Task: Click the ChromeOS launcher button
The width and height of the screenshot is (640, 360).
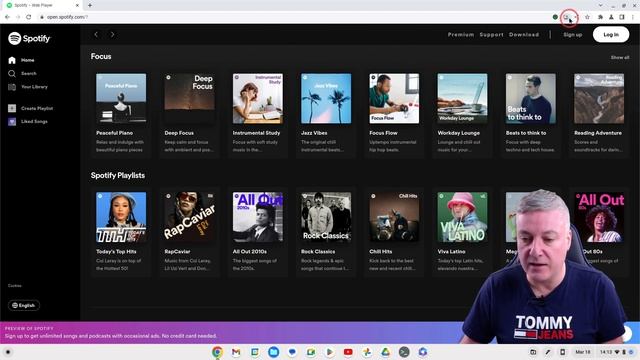Action: (x=8, y=352)
